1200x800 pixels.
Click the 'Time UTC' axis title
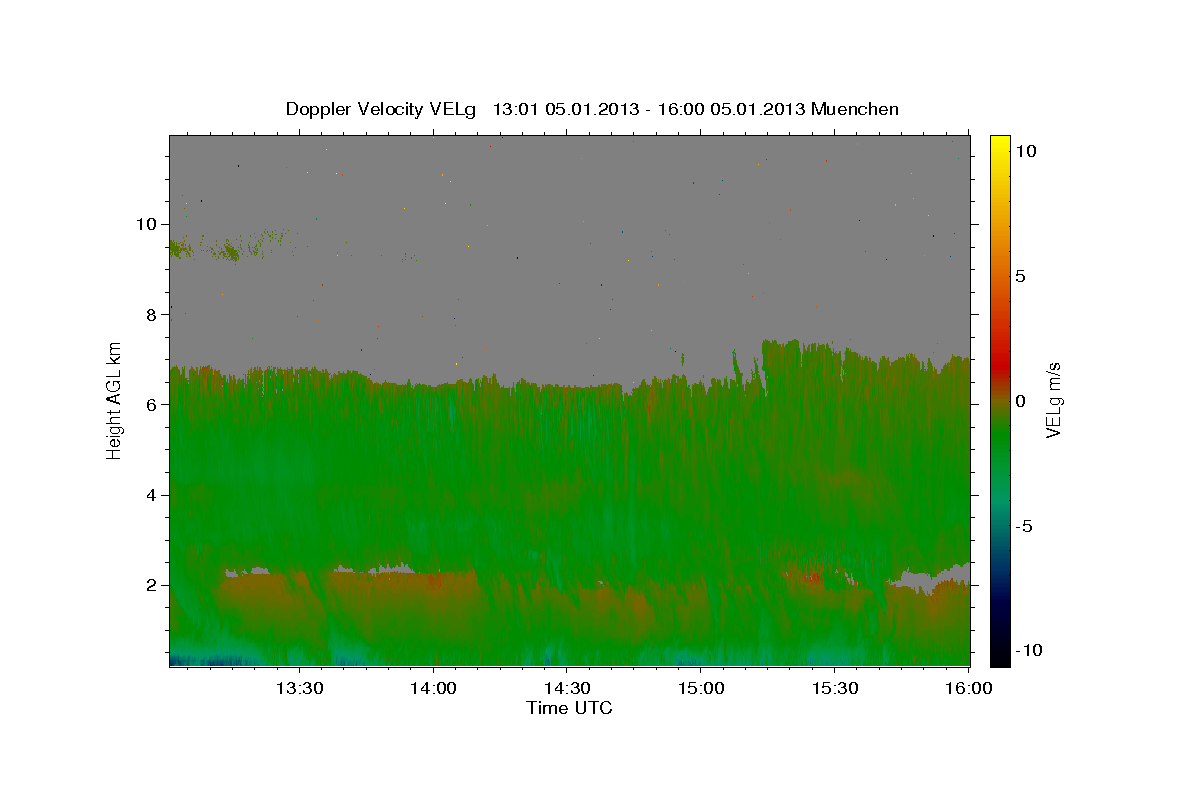[x=569, y=708]
